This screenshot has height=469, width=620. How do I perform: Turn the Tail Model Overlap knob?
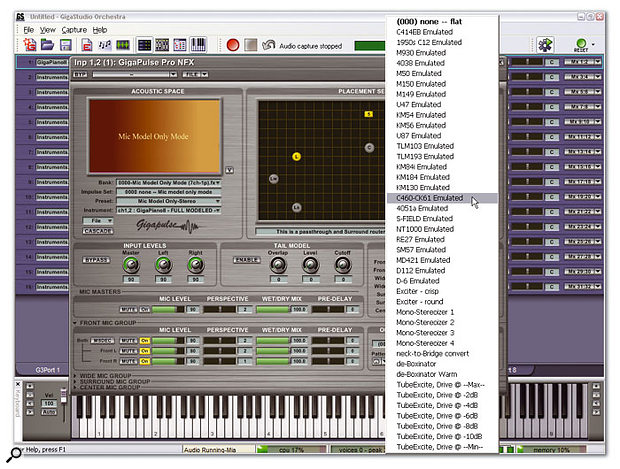point(278,265)
